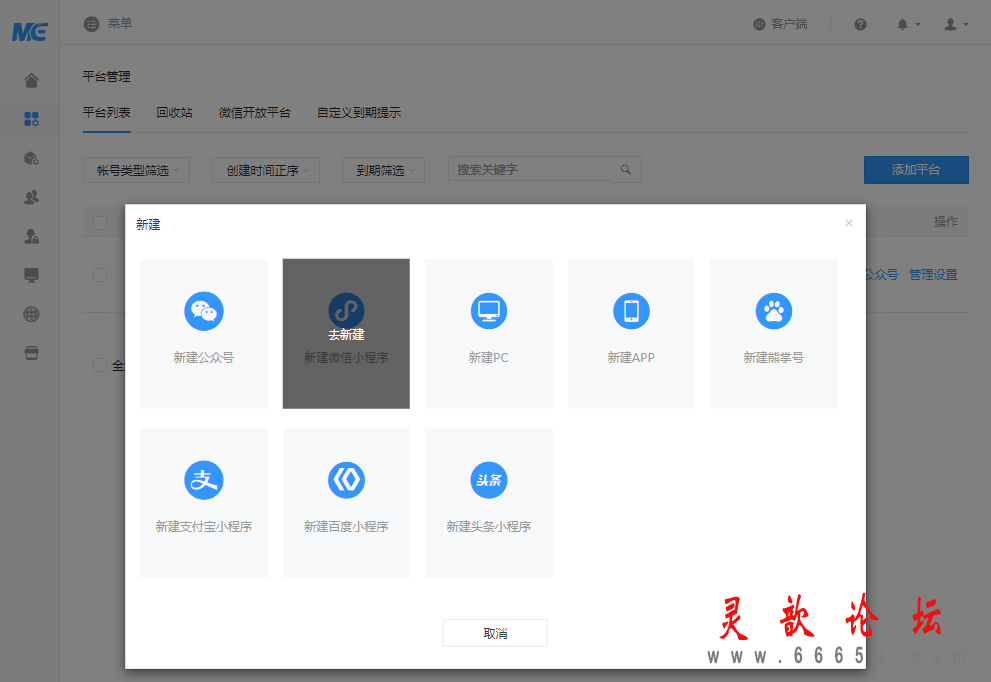Choose the 新建APP phone icon
The height and width of the screenshot is (682, 991).
[x=631, y=311]
